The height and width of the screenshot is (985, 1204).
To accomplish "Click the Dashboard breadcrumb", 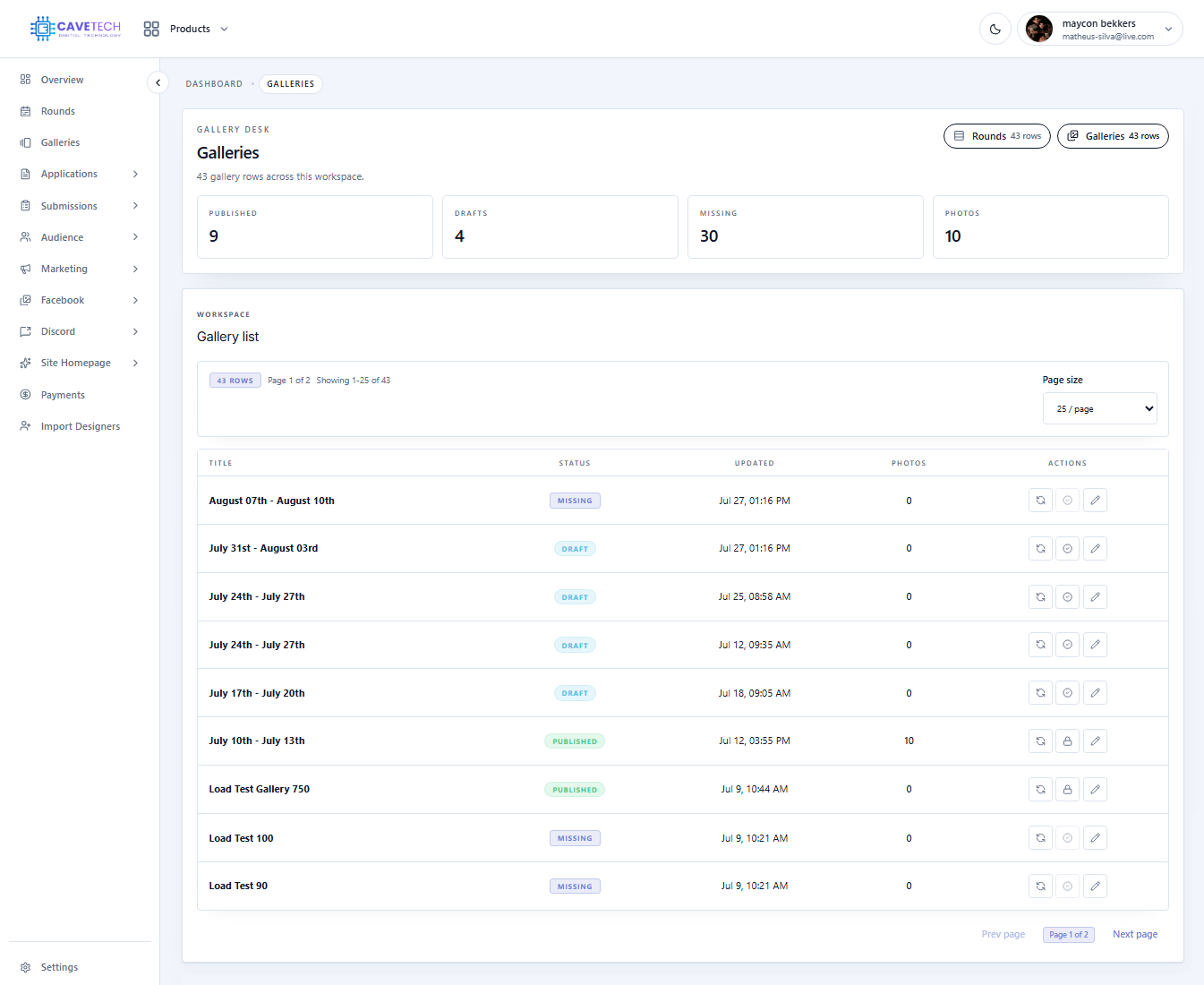I will tap(214, 84).
